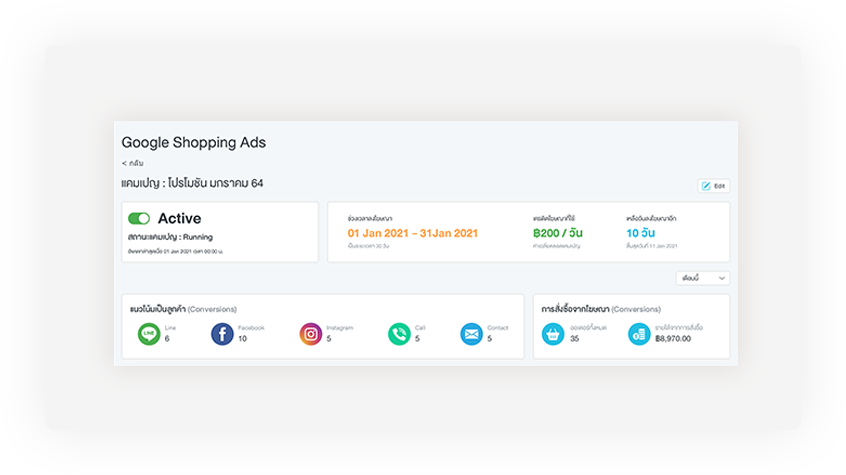Viewport: 846px width, 475px height.
Task: Click the Edit campaign button
Action: coord(713,186)
